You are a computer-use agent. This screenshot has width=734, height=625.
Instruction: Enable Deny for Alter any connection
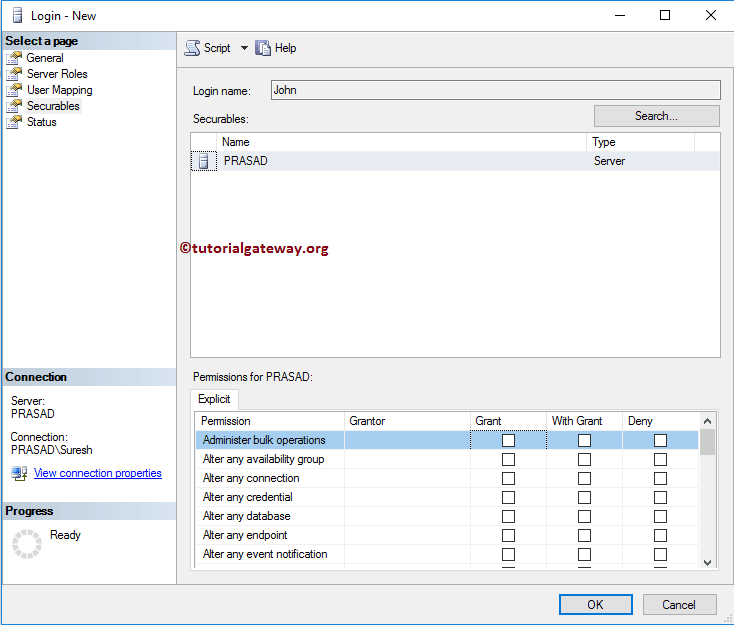click(661, 478)
